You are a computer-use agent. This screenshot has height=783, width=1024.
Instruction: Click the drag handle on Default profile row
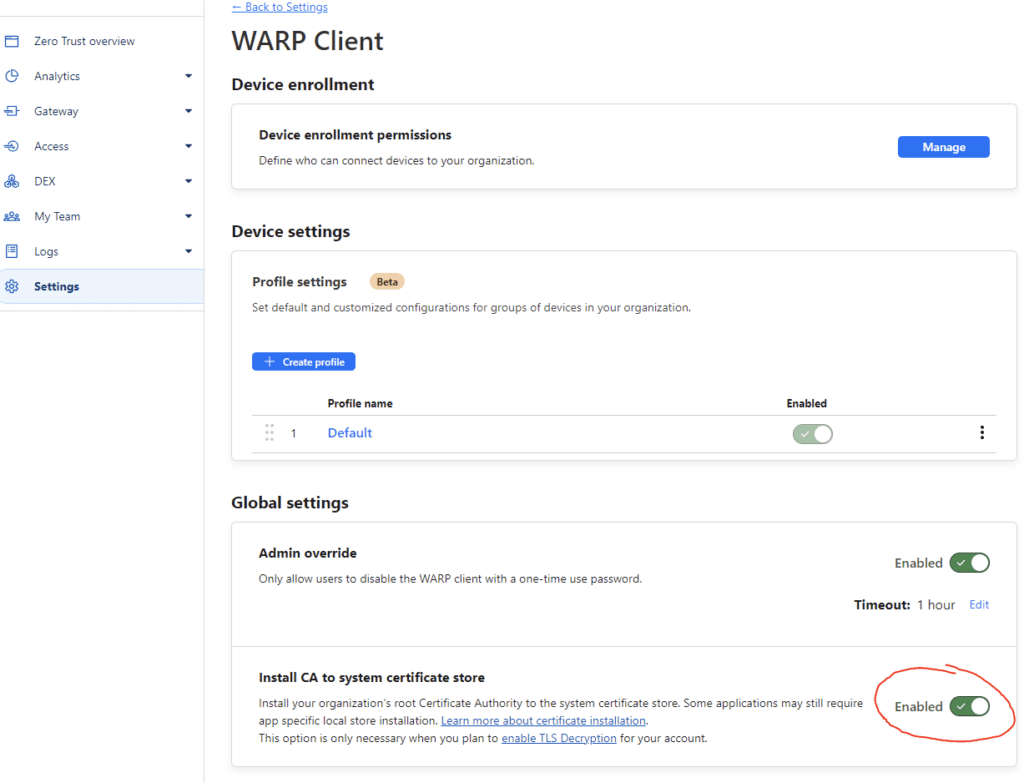click(270, 433)
